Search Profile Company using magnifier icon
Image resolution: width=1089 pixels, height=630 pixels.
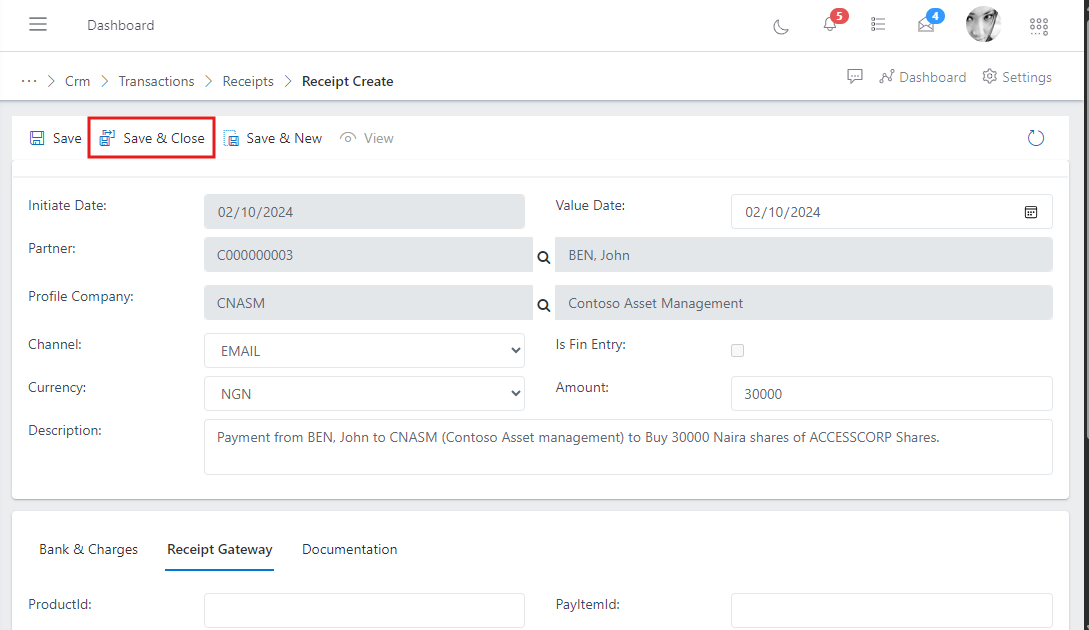[x=543, y=305]
